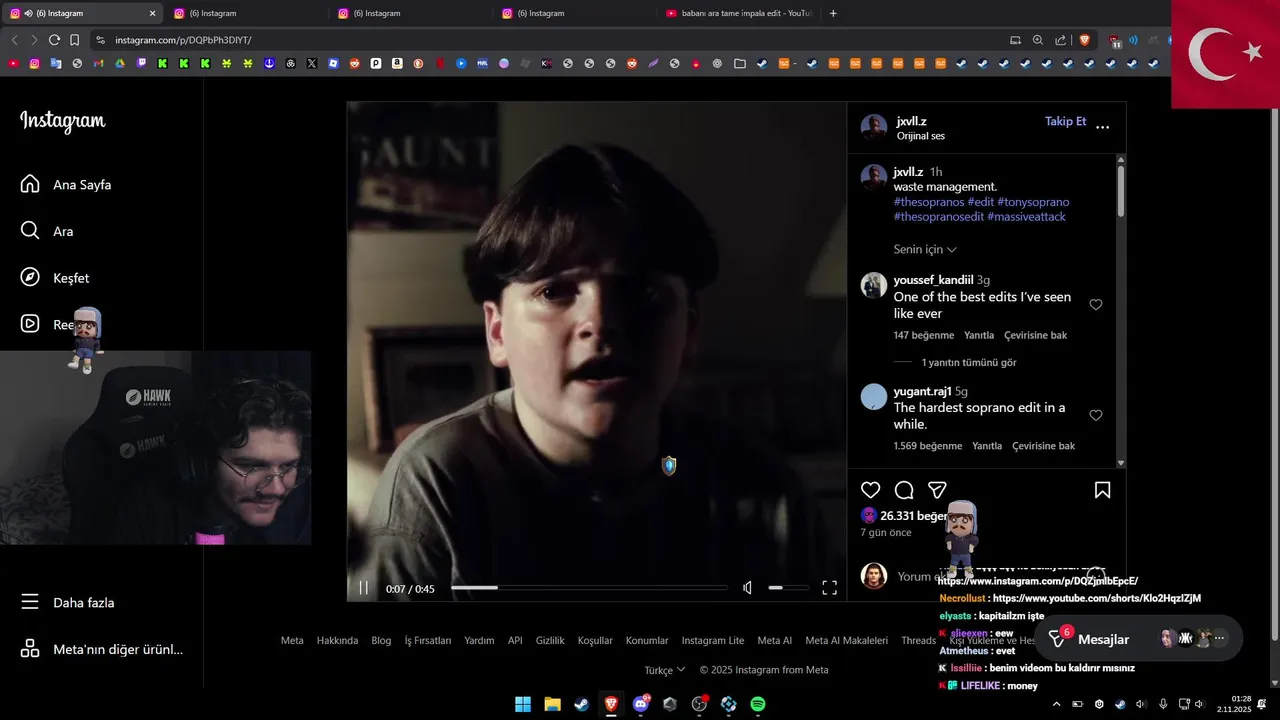
Task: Mute the active Instagram tab's audio
Action: (x=27, y=13)
